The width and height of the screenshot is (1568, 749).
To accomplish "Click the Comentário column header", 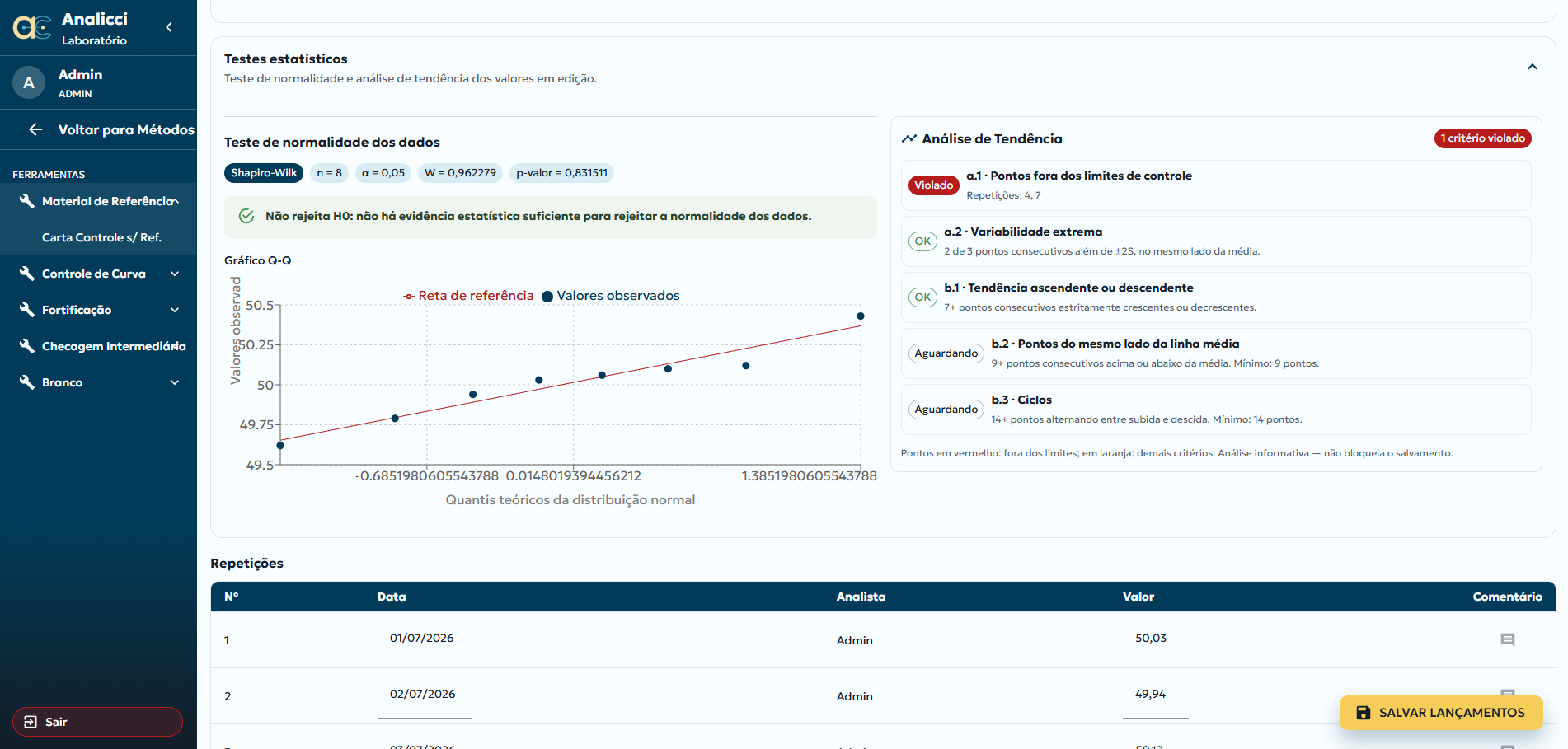I will 1507,597.
